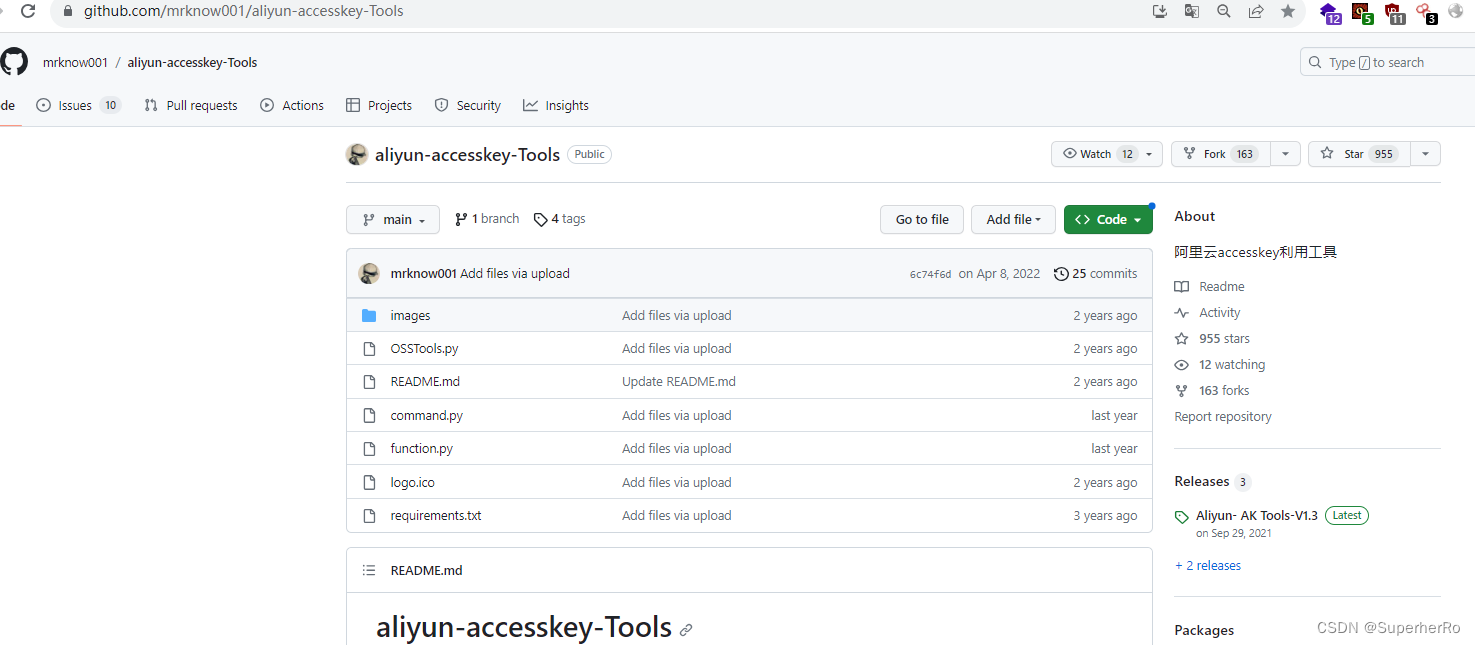Open the Security tab
The image size is (1475, 645).
tap(468, 105)
